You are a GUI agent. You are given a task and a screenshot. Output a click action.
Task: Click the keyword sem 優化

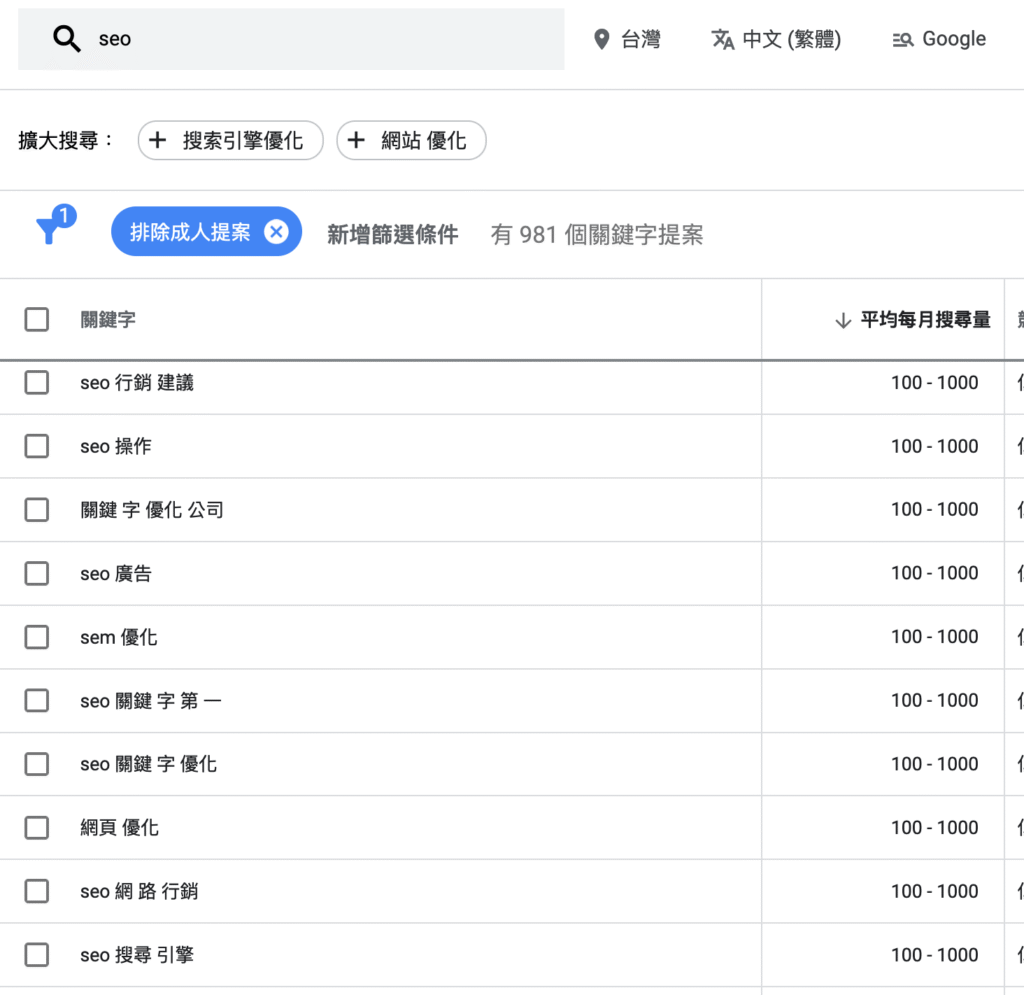point(119,637)
